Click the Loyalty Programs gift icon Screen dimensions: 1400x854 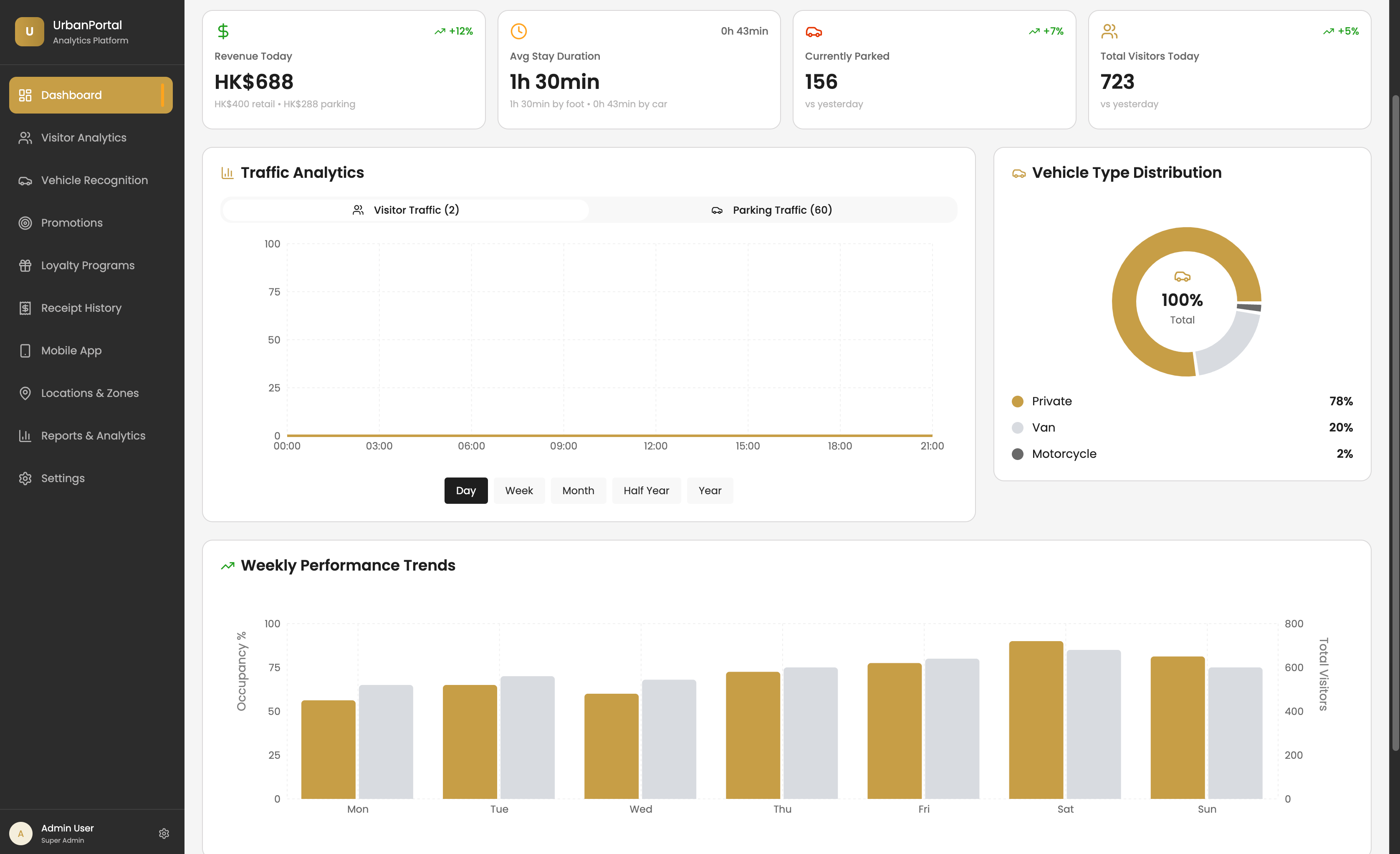pyautogui.click(x=25, y=265)
